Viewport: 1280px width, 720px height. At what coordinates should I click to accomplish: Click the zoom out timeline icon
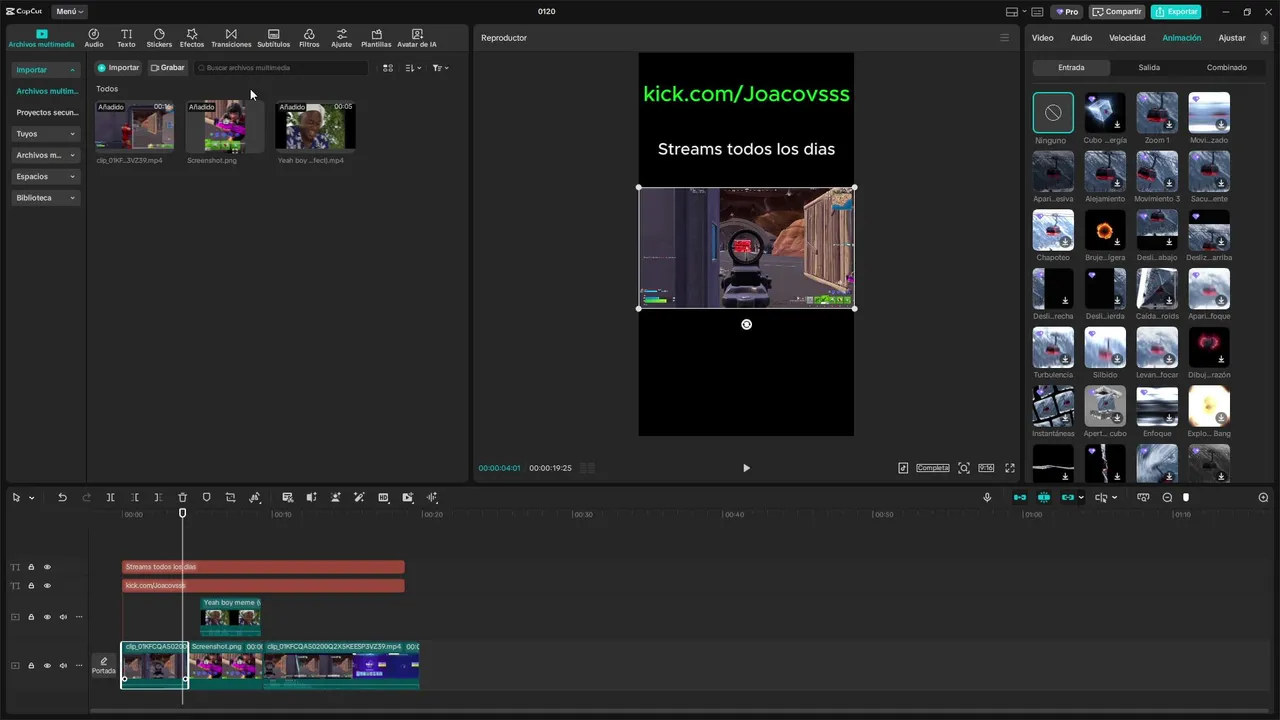click(x=1167, y=497)
